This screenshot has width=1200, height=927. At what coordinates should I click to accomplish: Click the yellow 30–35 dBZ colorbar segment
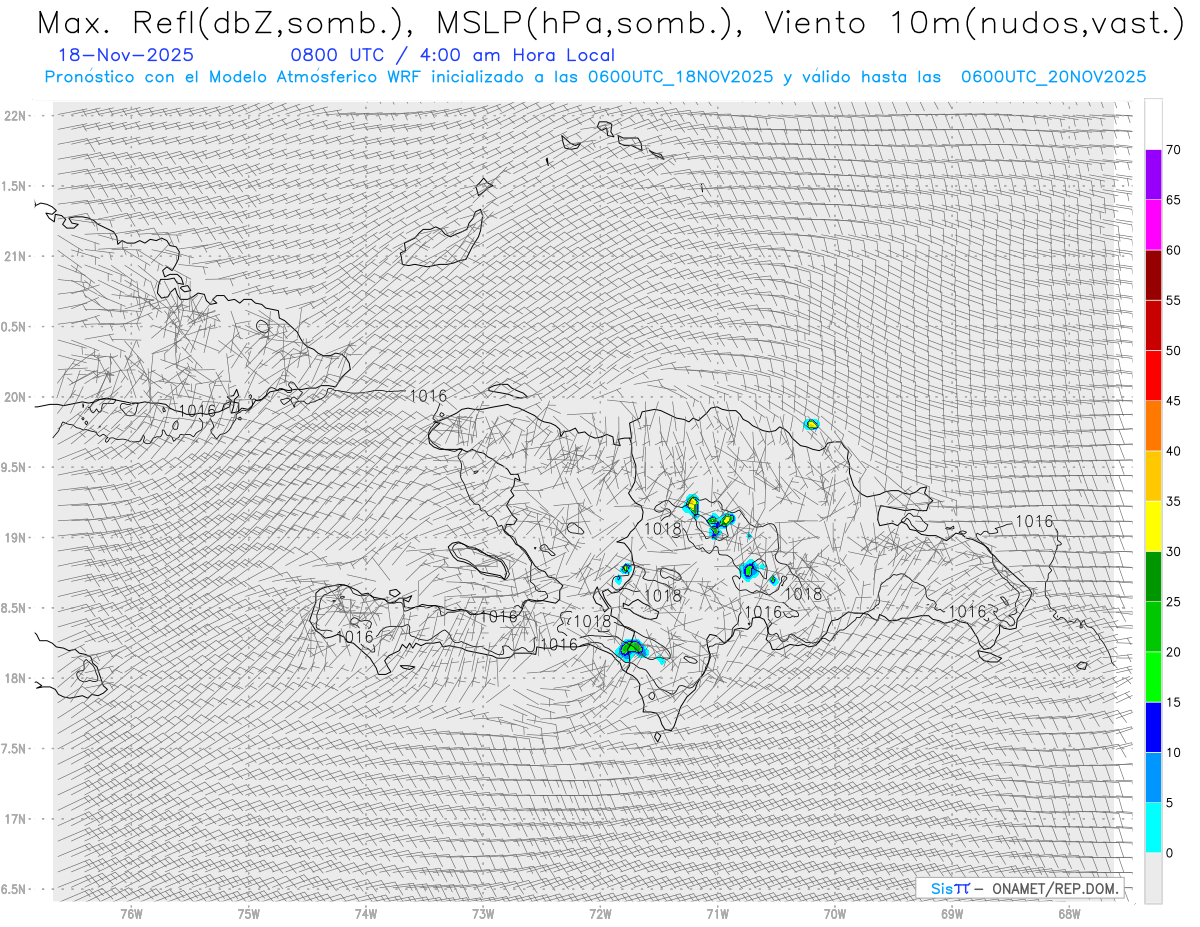point(1153,526)
